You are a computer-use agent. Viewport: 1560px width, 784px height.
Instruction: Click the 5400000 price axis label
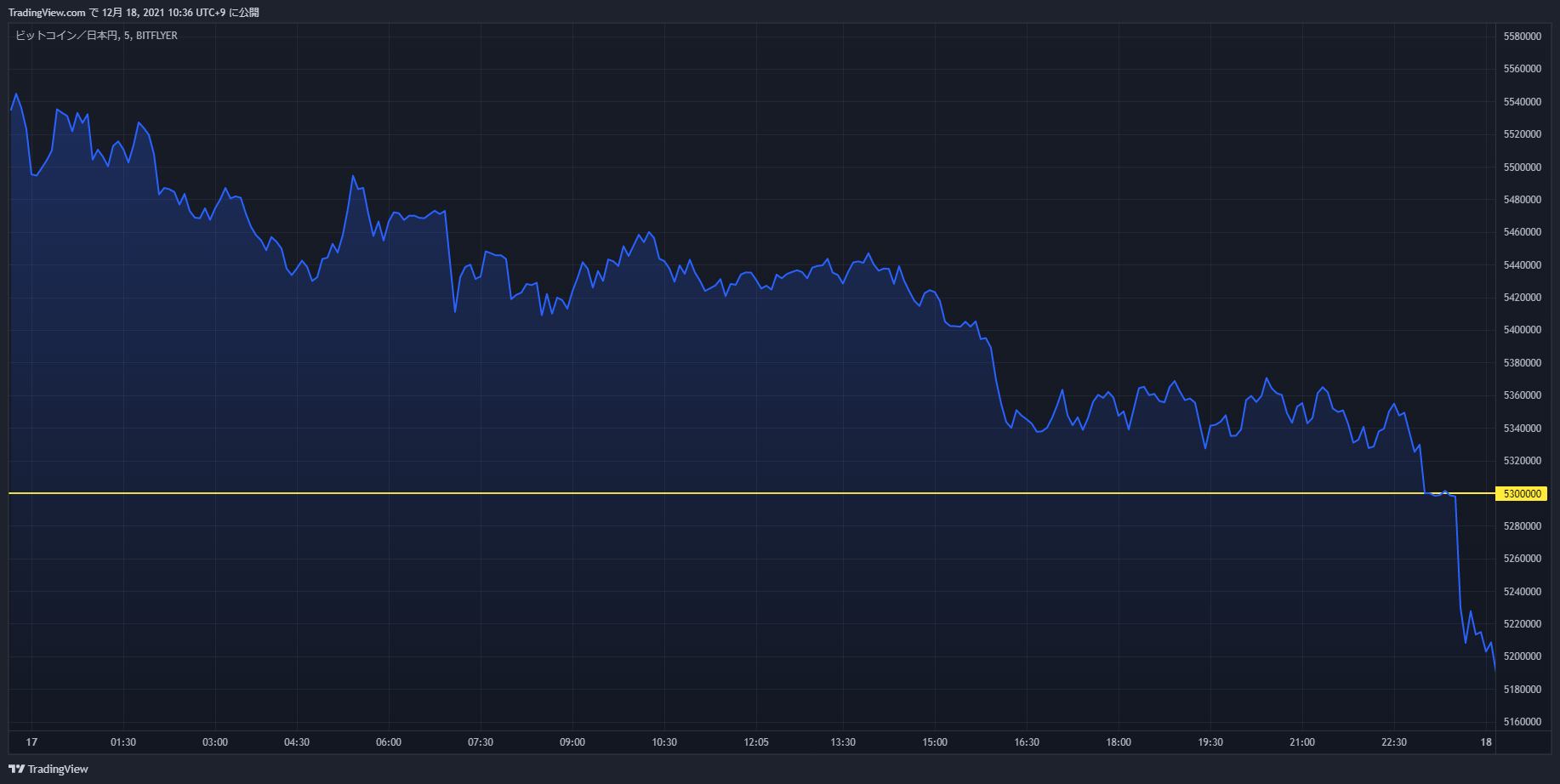(x=1523, y=330)
